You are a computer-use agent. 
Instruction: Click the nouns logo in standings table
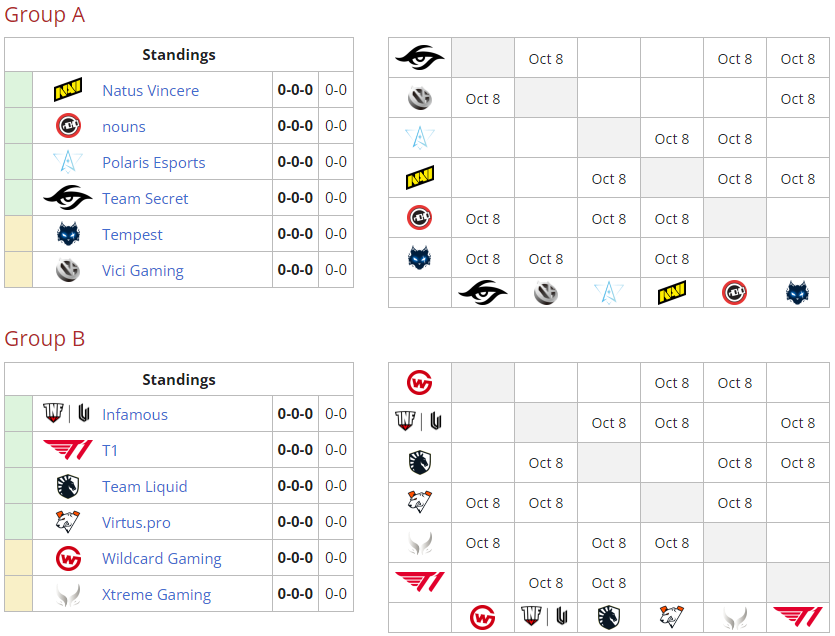pos(68,126)
